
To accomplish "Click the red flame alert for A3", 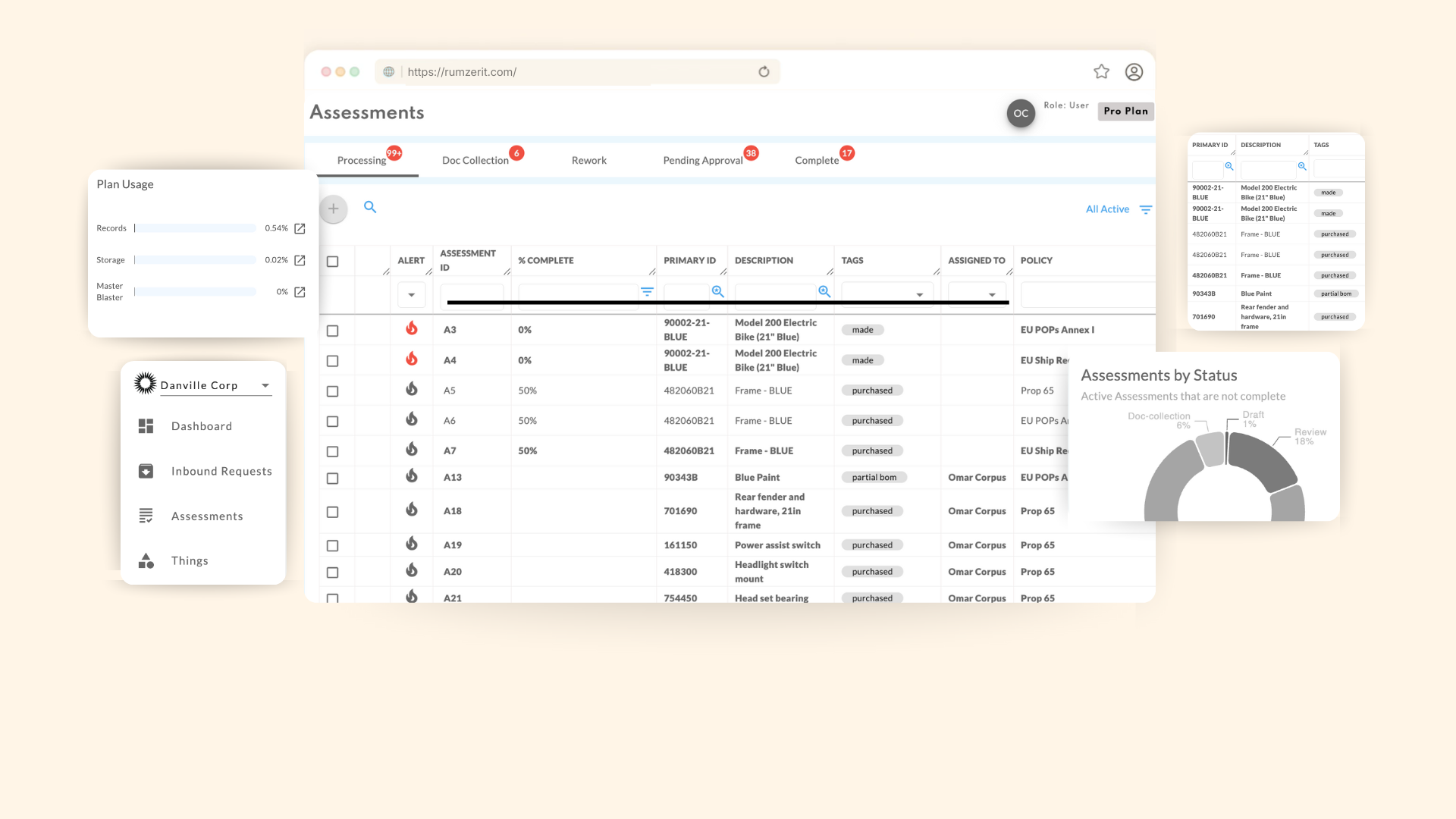I will (411, 328).
